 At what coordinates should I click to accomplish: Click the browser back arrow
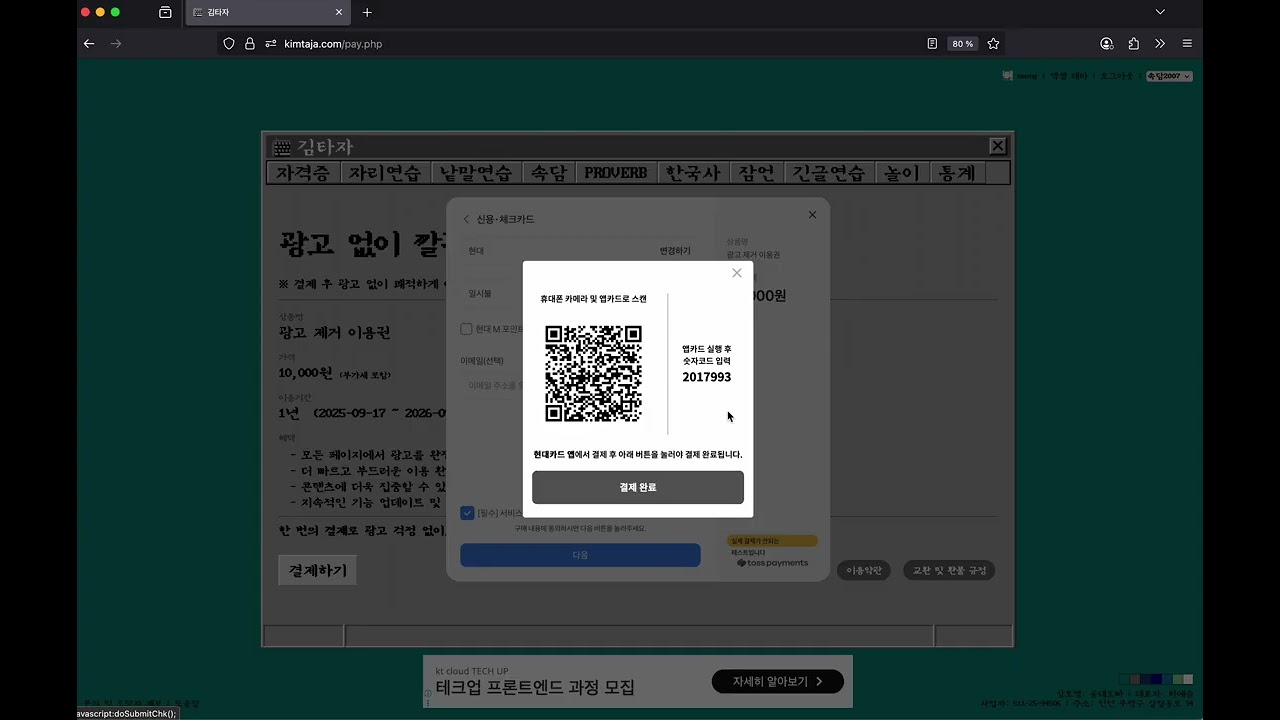88,43
